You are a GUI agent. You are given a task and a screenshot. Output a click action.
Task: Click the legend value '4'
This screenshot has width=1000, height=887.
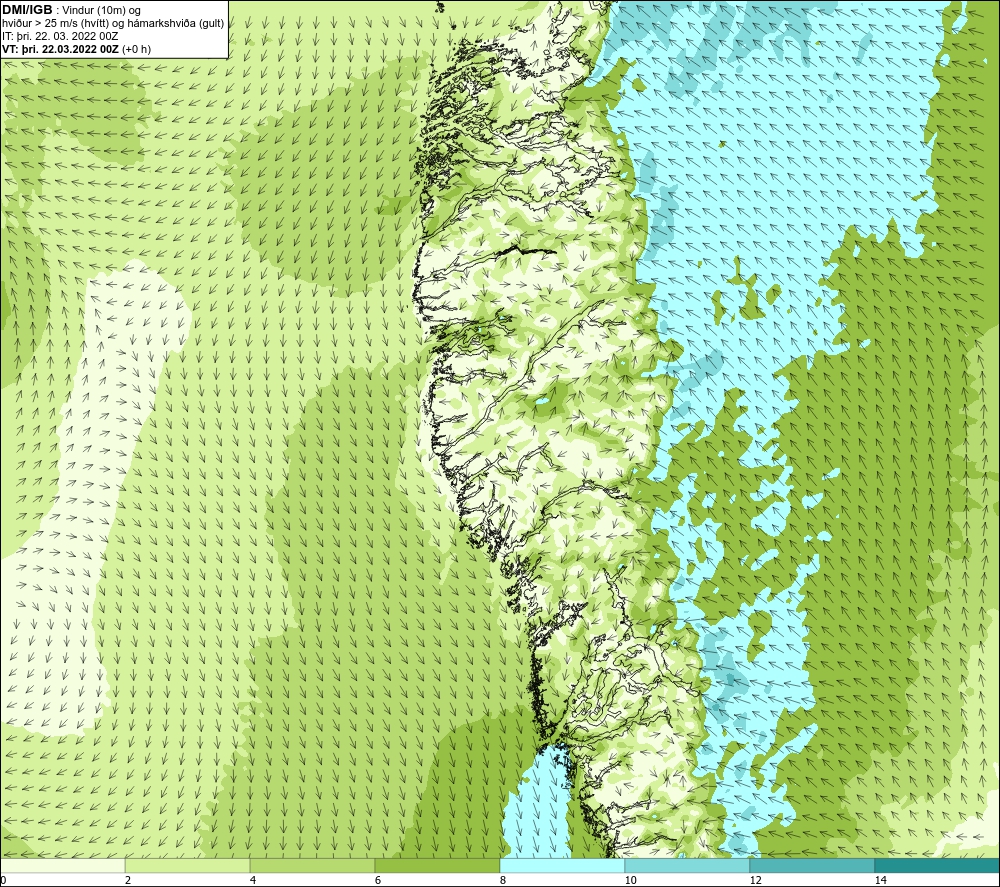click(x=253, y=880)
